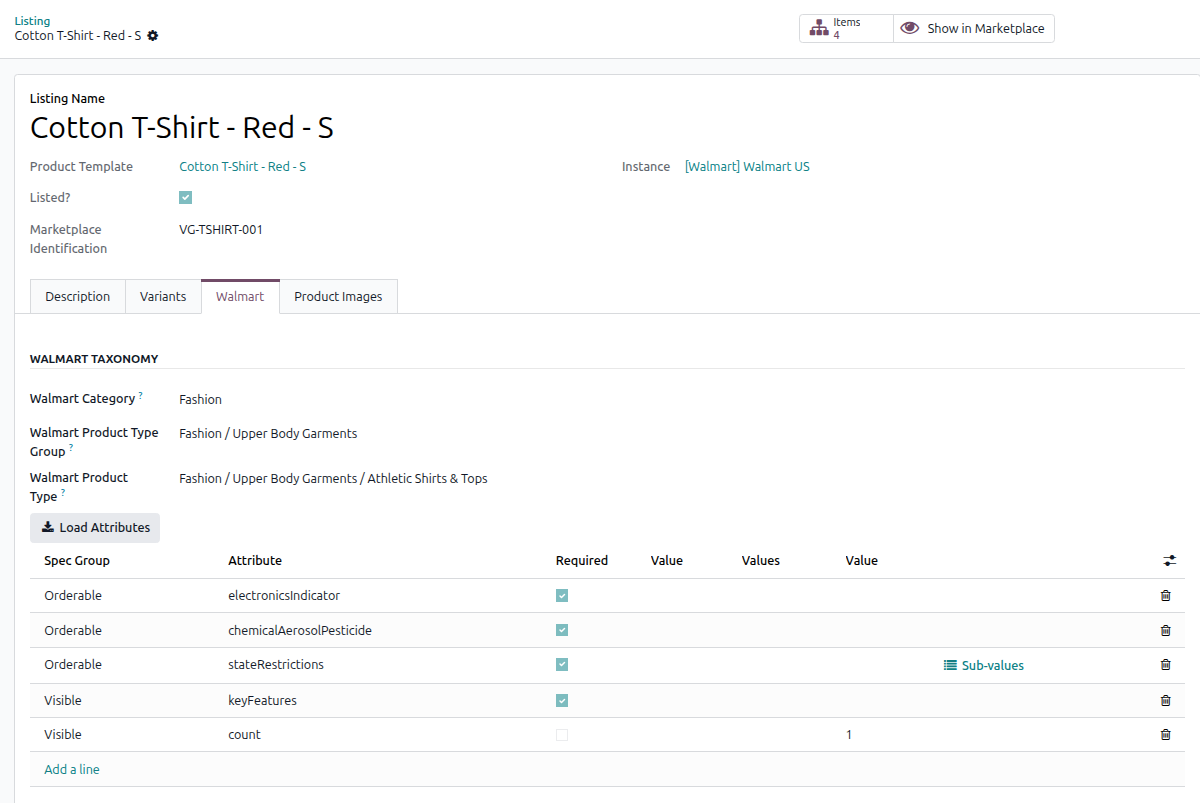1200x803 pixels.
Task: Sort by Spec Group column header
Action: point(77,561)
